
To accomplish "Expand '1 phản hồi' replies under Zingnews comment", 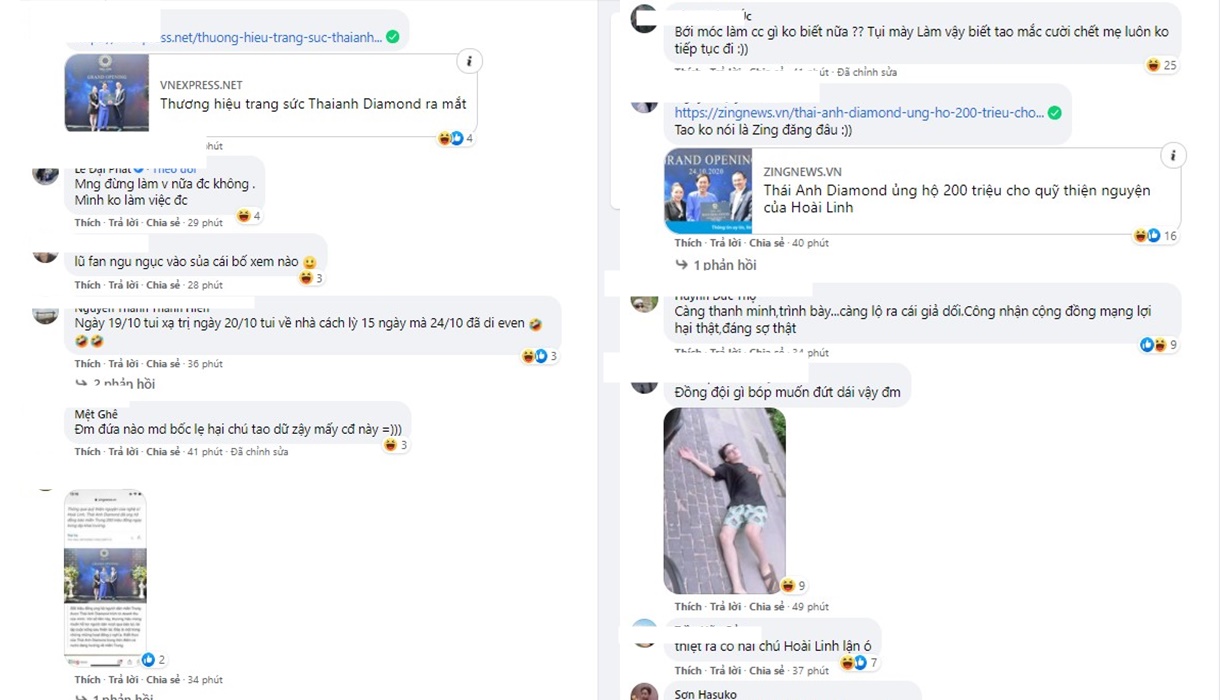I will (x=717, y=265).
